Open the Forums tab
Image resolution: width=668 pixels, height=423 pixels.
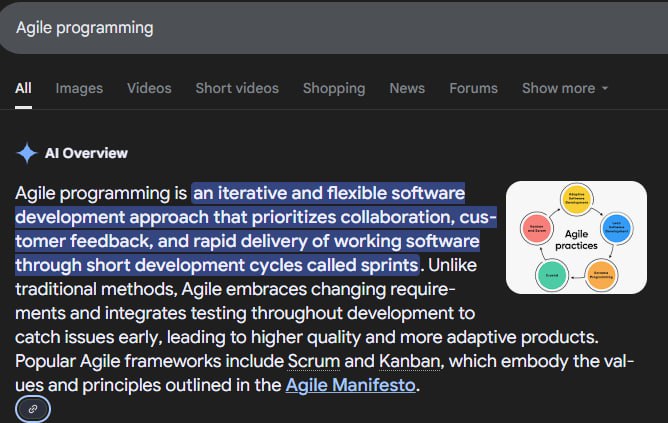[473, 88]
